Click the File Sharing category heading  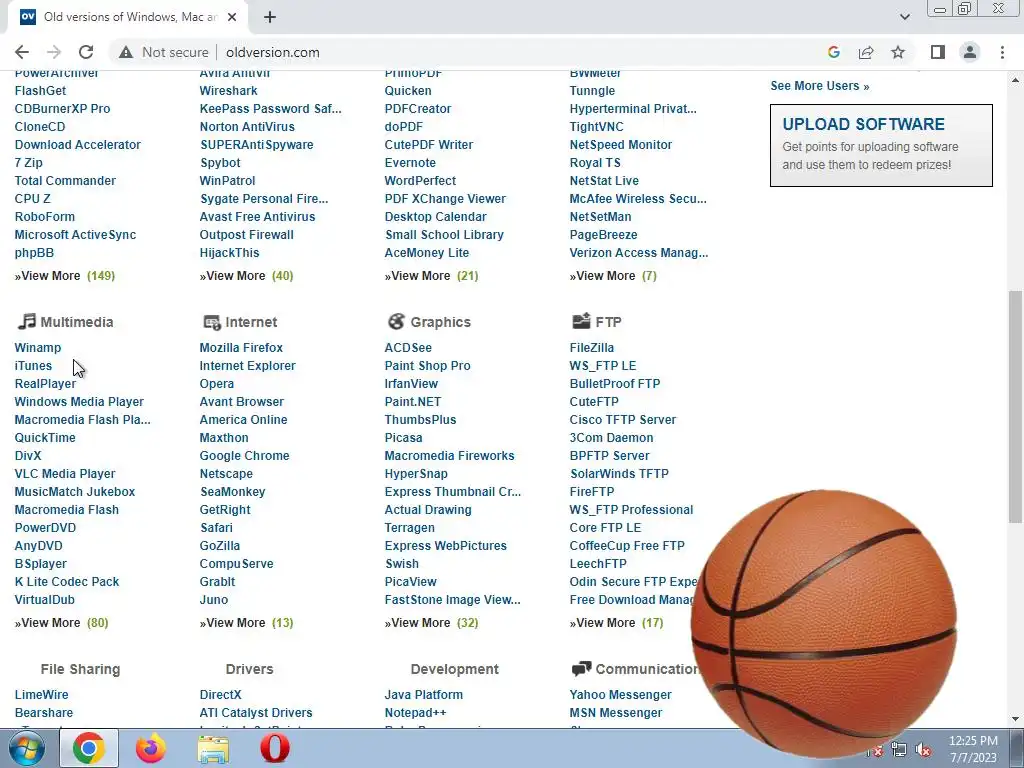pyautogui.click(x=80, y=669)
